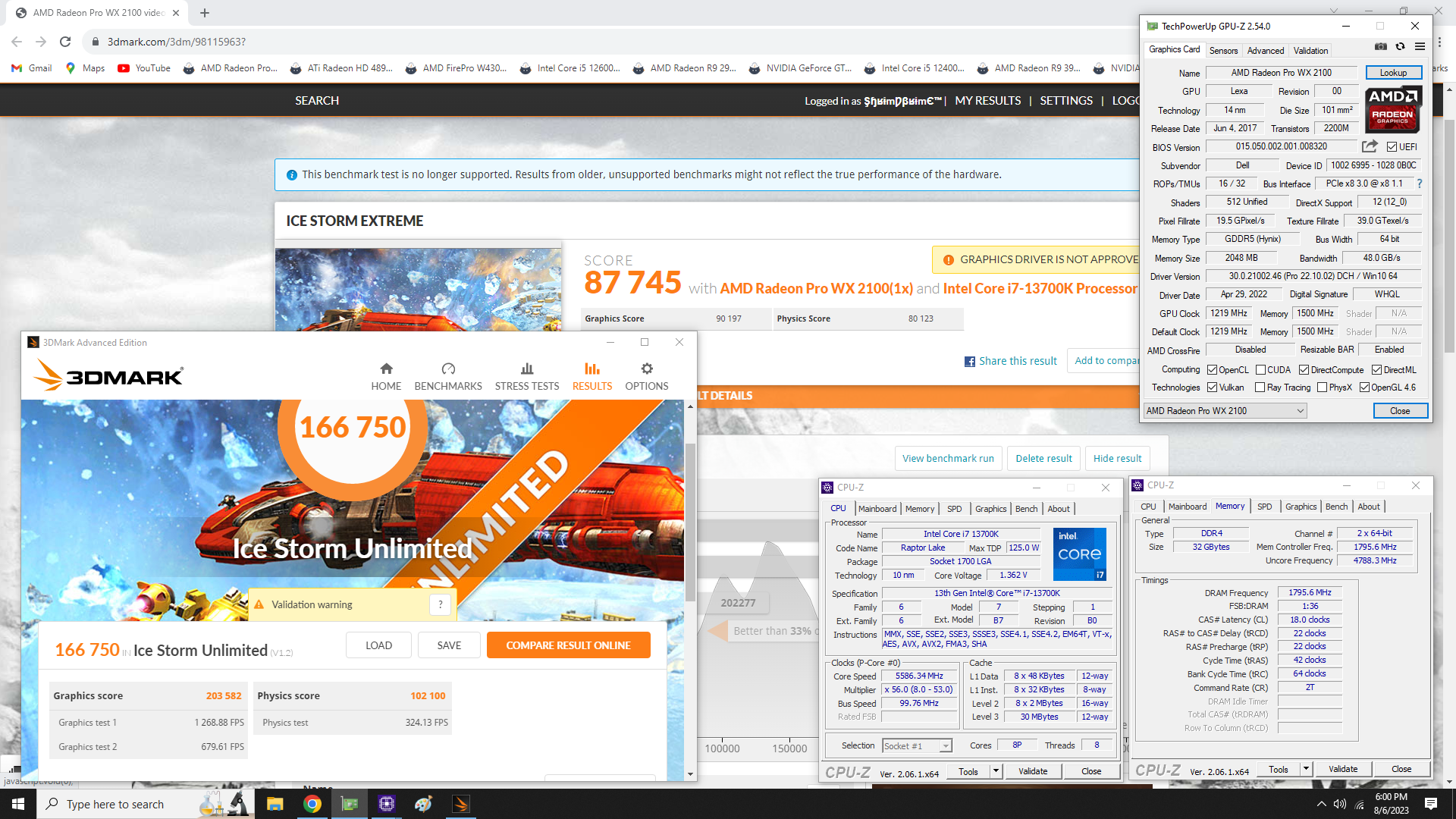Viewport: 1456px width, 819px height.
Task: Open the SPD tab in right CPU-Z
Action: [1264, 507]
